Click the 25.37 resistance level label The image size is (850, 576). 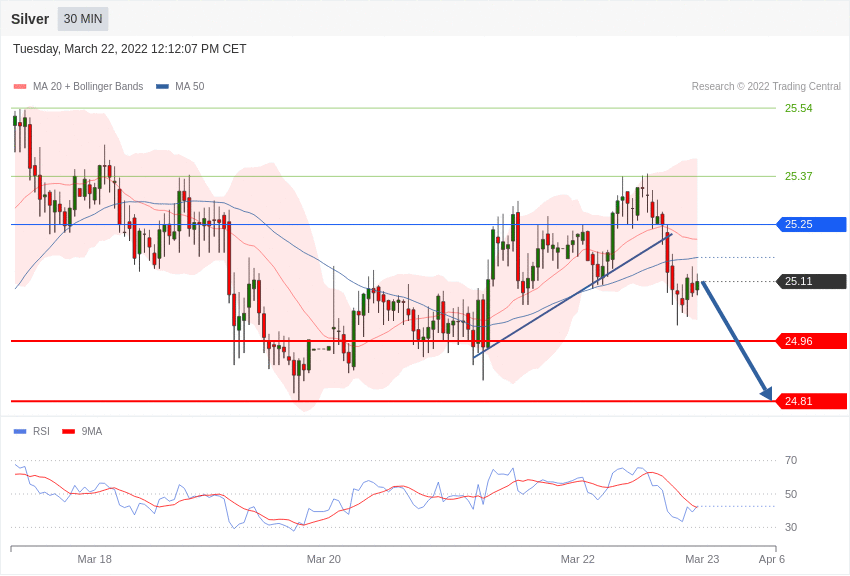pos(799,176)
